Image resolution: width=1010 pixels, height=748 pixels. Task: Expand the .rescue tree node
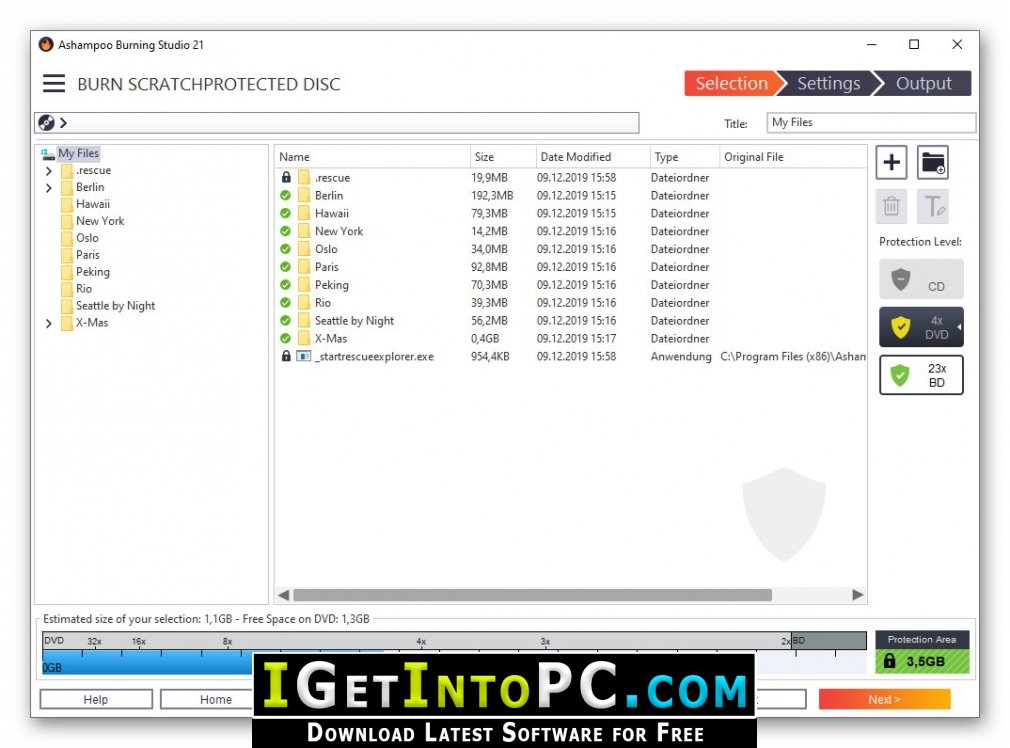tap(49, 171)
